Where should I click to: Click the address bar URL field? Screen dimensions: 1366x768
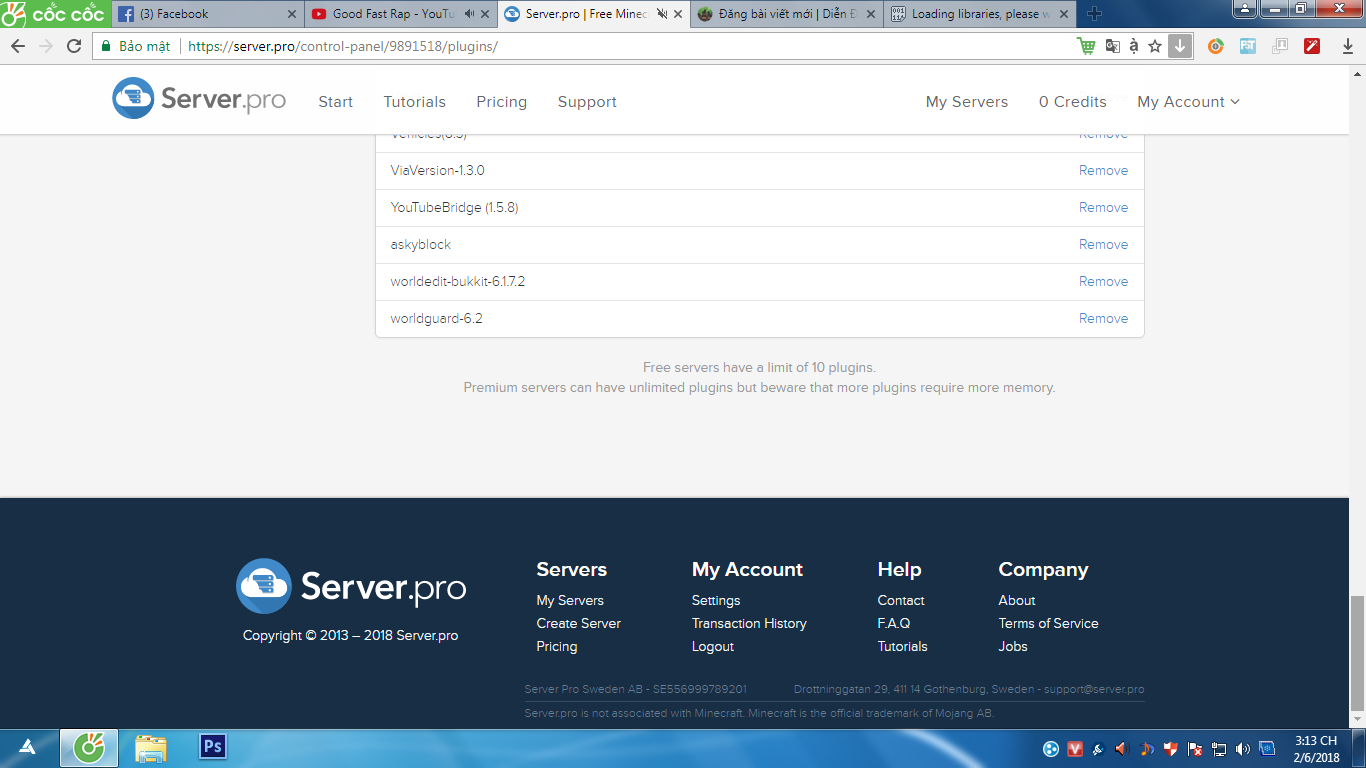pyautogui.click(x=600, y=46)
